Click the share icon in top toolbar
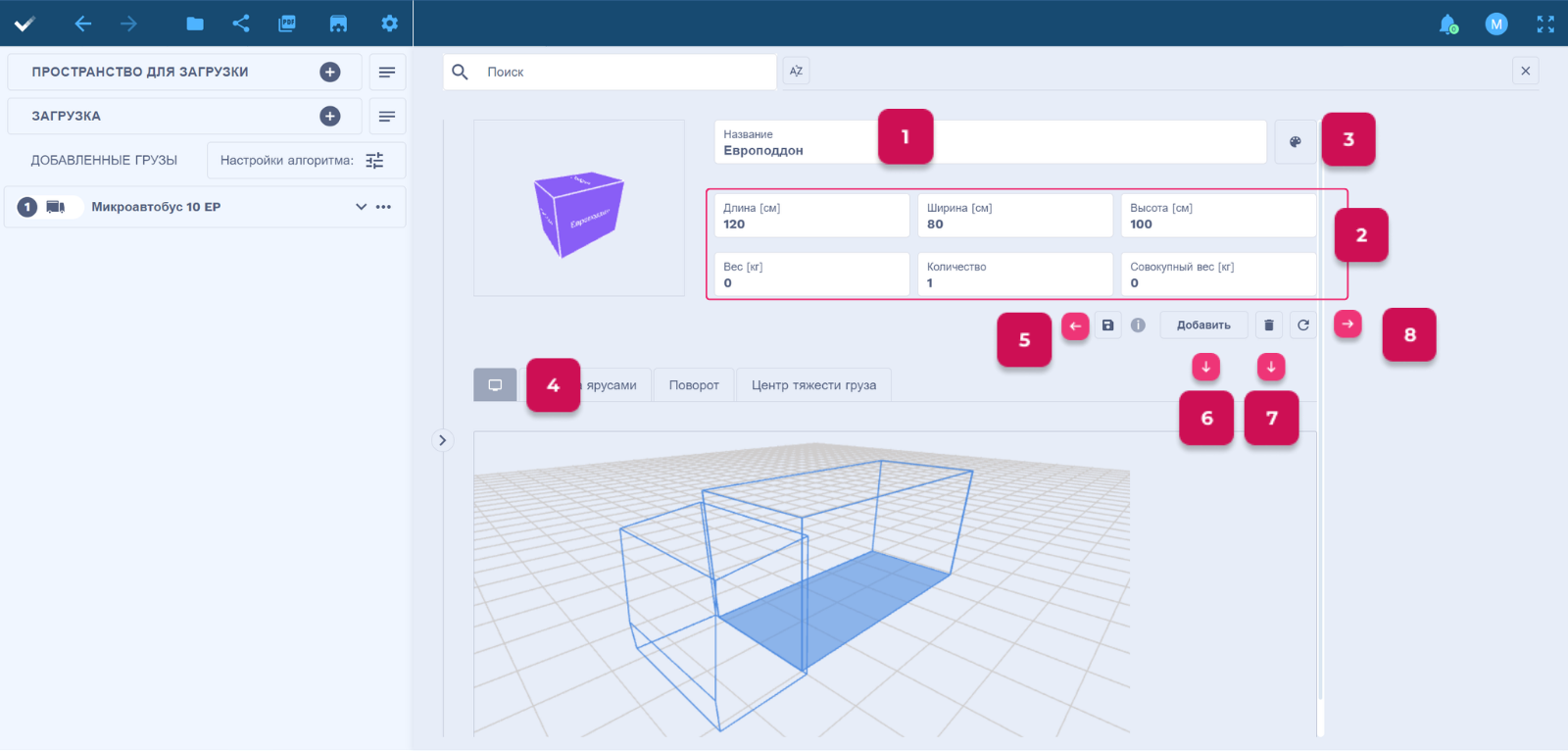1568x751 pixels. point(241,24)
